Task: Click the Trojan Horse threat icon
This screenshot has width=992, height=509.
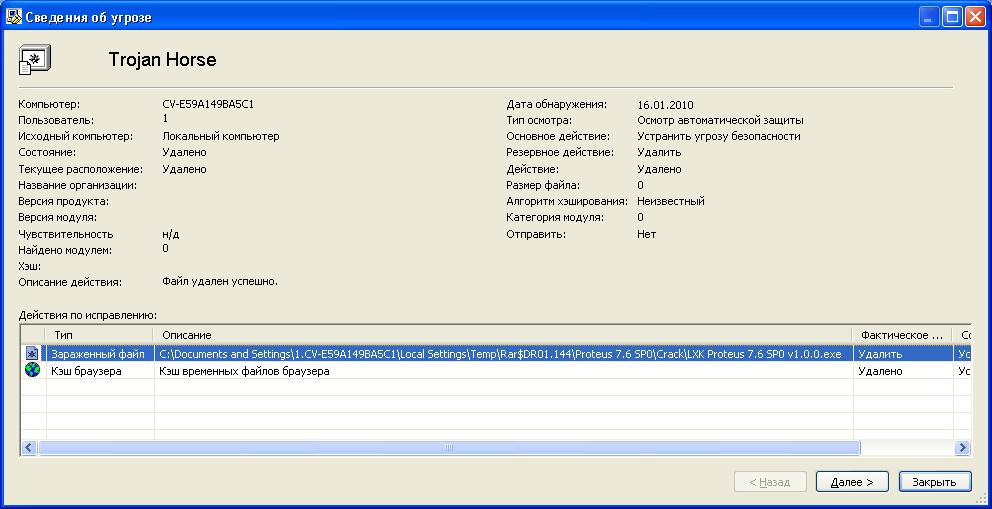Action: [35, 60]
